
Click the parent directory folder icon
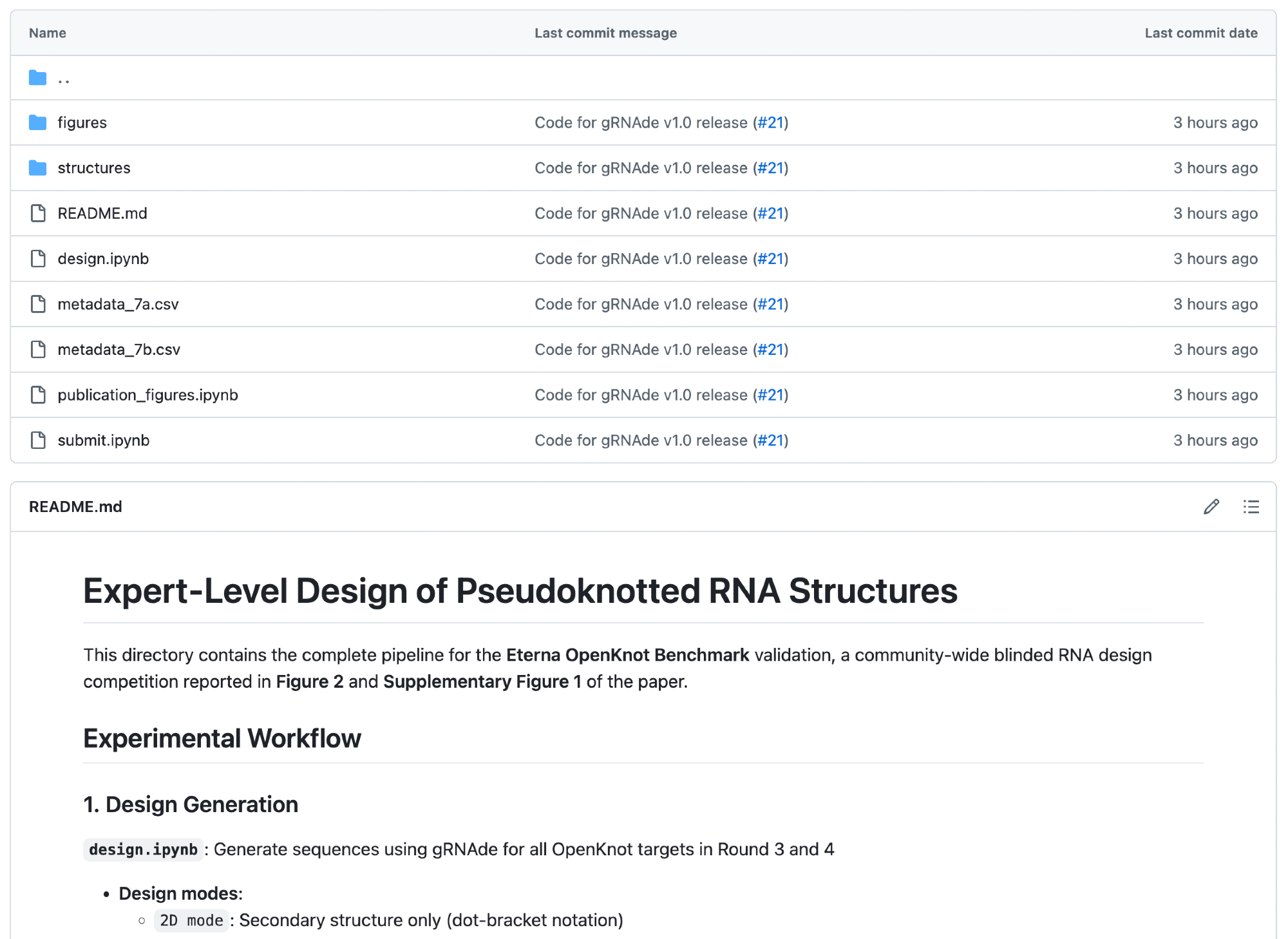[38, 78]
